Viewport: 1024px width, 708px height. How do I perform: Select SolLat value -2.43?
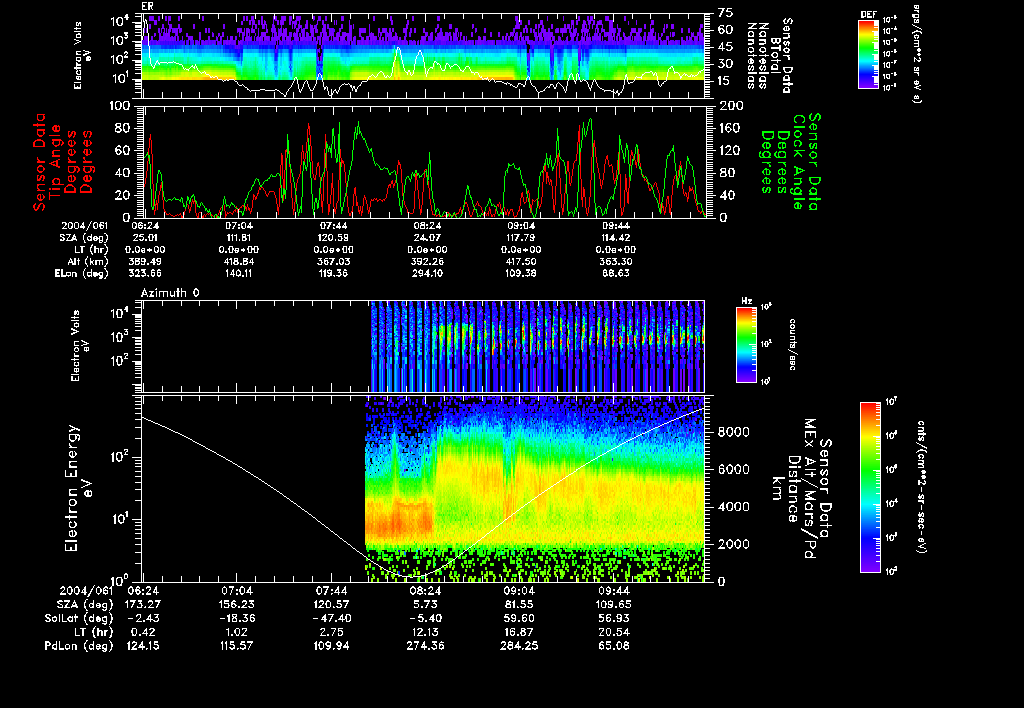[x=144, y=619]
